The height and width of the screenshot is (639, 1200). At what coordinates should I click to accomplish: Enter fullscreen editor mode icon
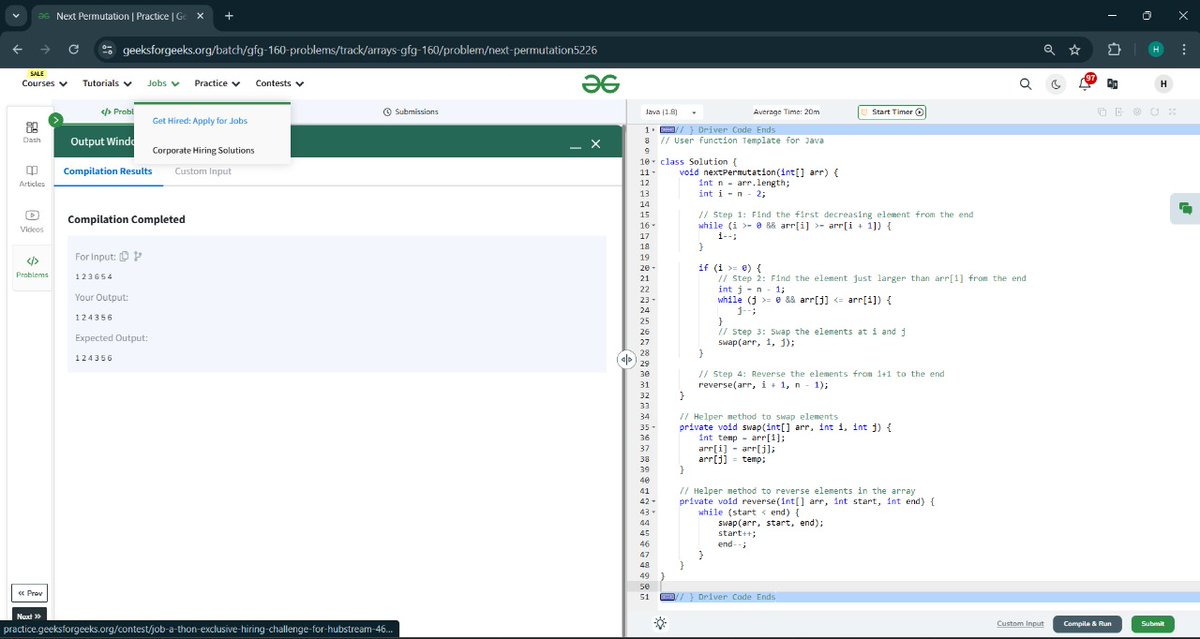click(1172, 112)
